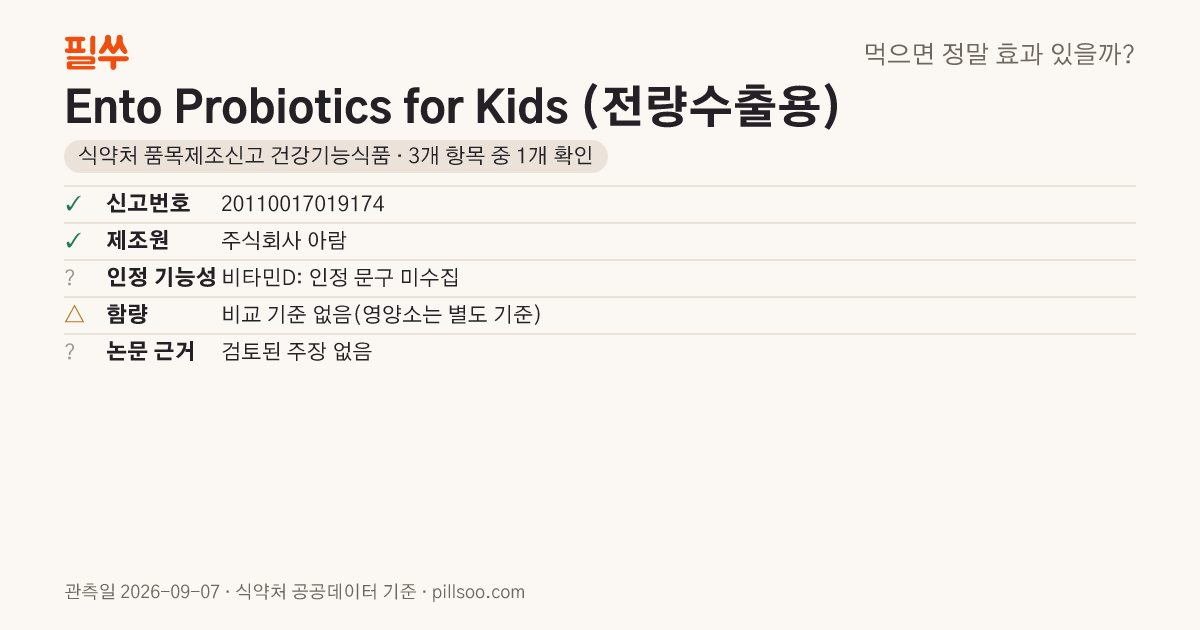The height and width of the screenshot is (630, 1200).
Task: Click the question mark beside 논문 근거
Action: coord(70,352)
